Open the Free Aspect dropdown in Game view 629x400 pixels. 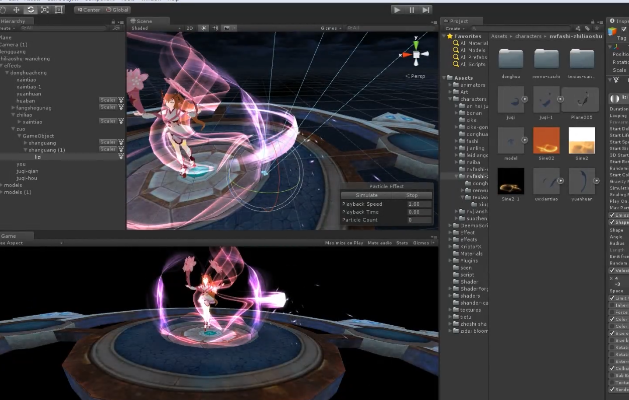pos(31,243)
